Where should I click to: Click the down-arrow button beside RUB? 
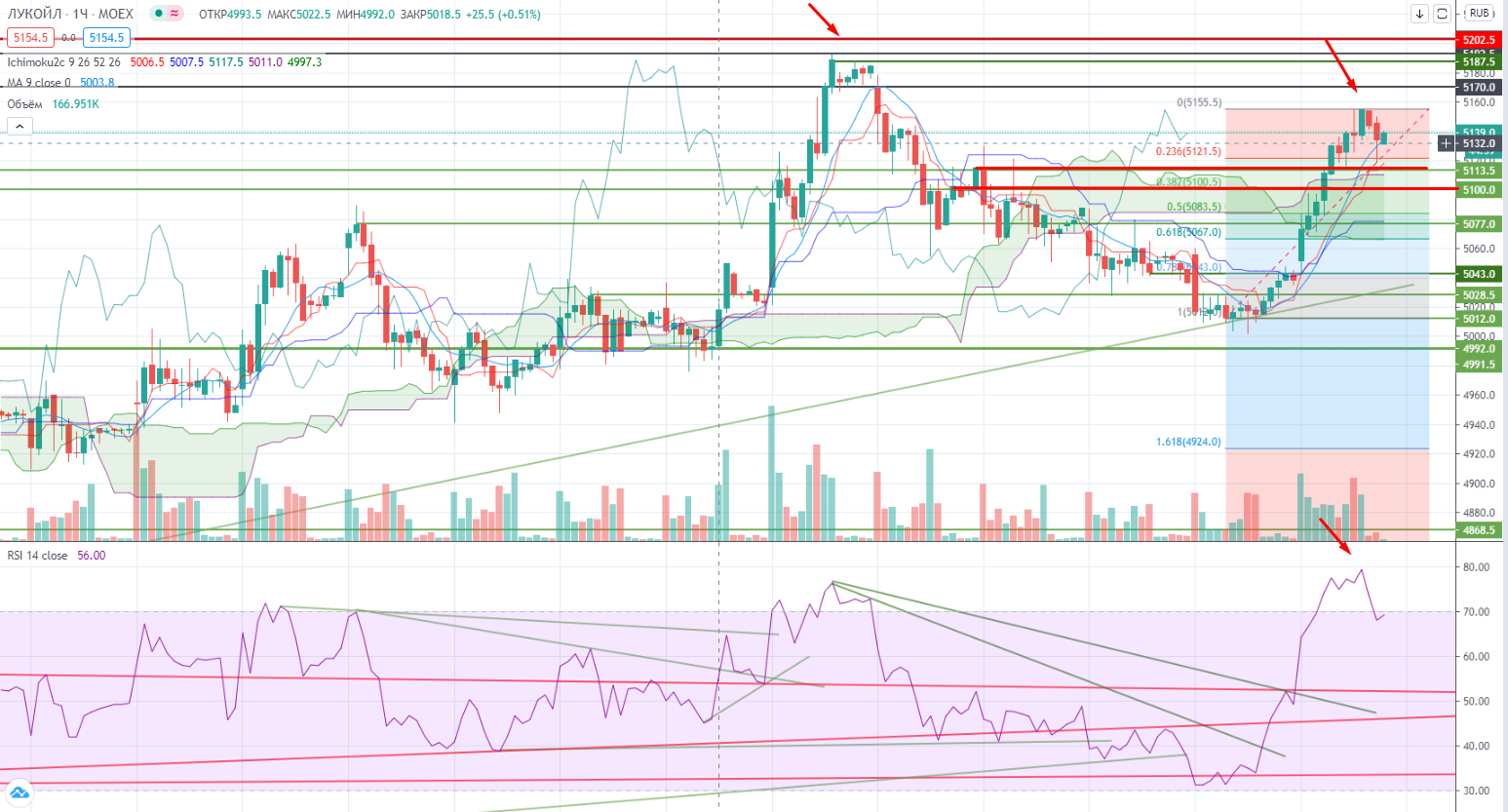(1420, 14)
